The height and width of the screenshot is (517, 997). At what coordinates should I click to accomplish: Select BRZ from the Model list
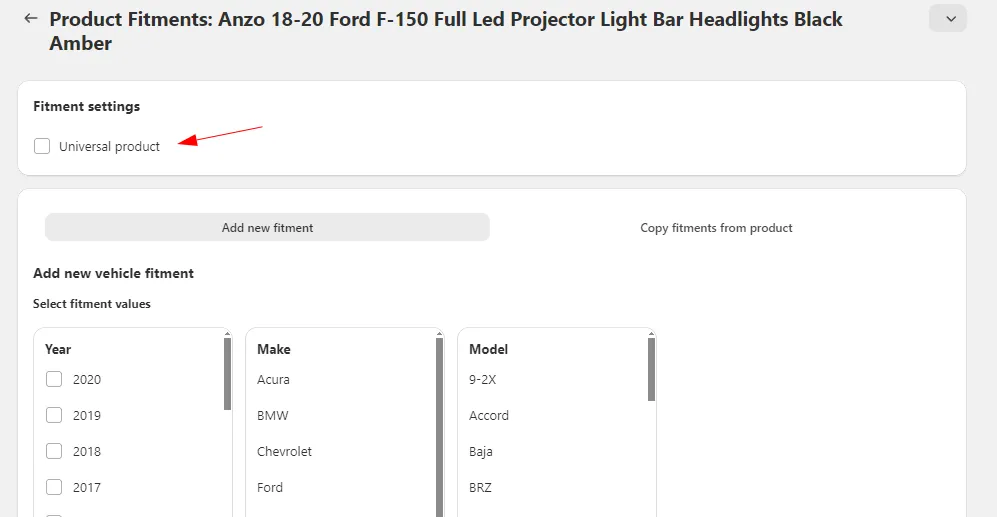click(x=480, y=488)
